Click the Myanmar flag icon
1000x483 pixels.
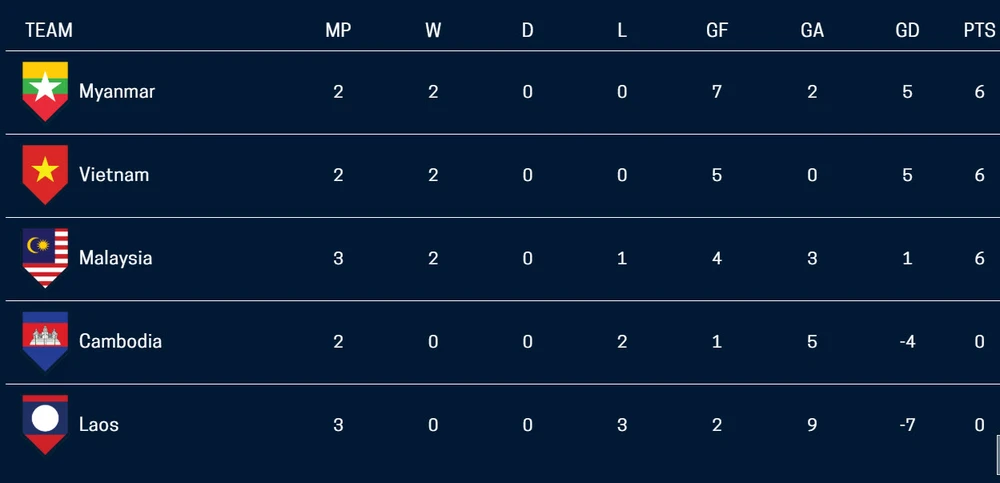45,91
